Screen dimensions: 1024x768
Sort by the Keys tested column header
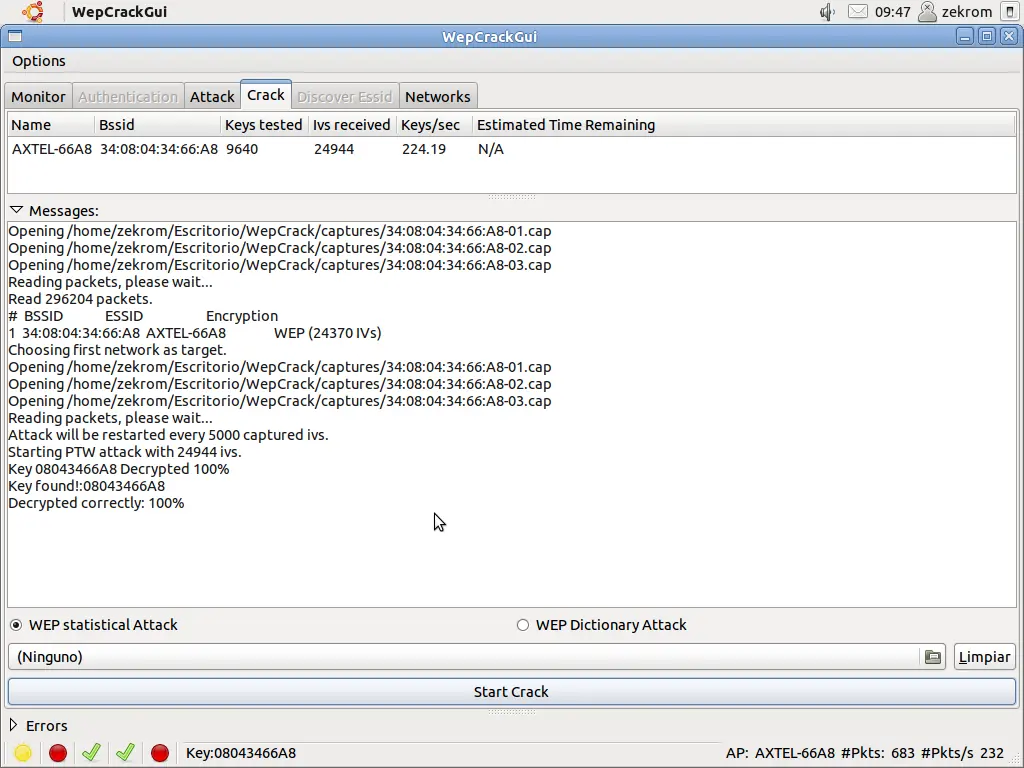coord(264,125)
